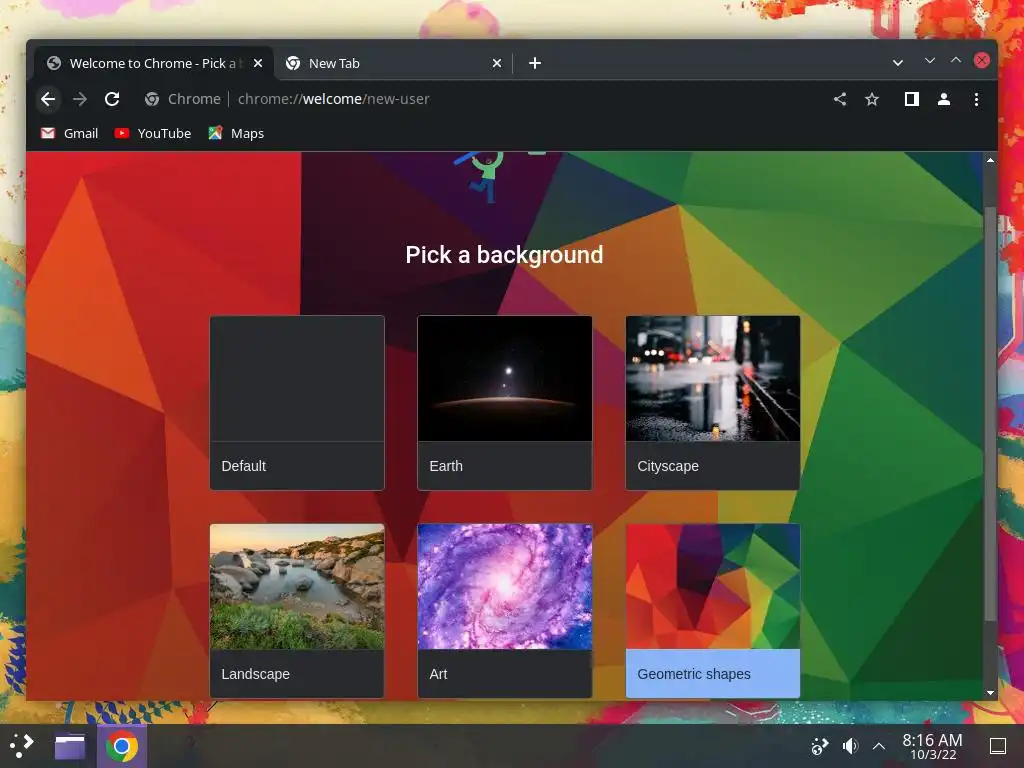The image size is (1024, 768).
Task: Open the user profile icon
Action: [x=944, y=99]
